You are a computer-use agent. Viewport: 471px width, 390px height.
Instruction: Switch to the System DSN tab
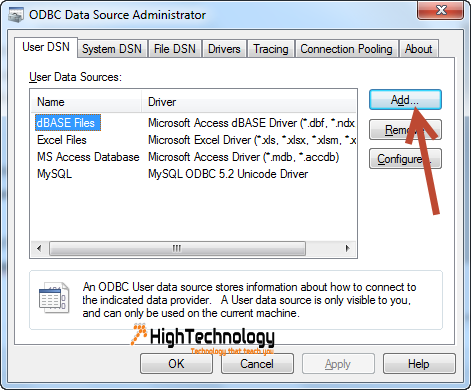tap(112, 49)
